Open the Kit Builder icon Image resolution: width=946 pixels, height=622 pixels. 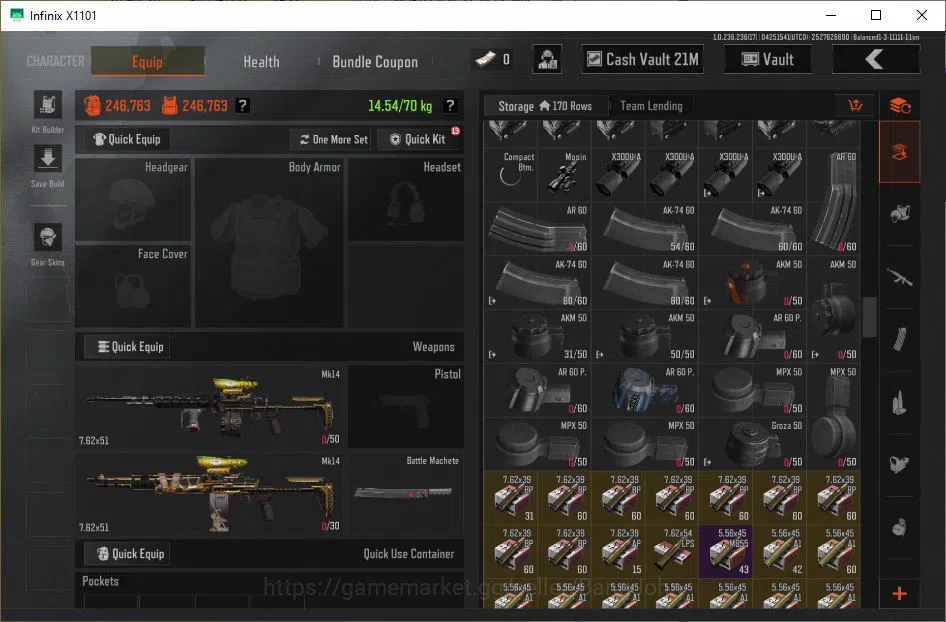tap(48, 106)
